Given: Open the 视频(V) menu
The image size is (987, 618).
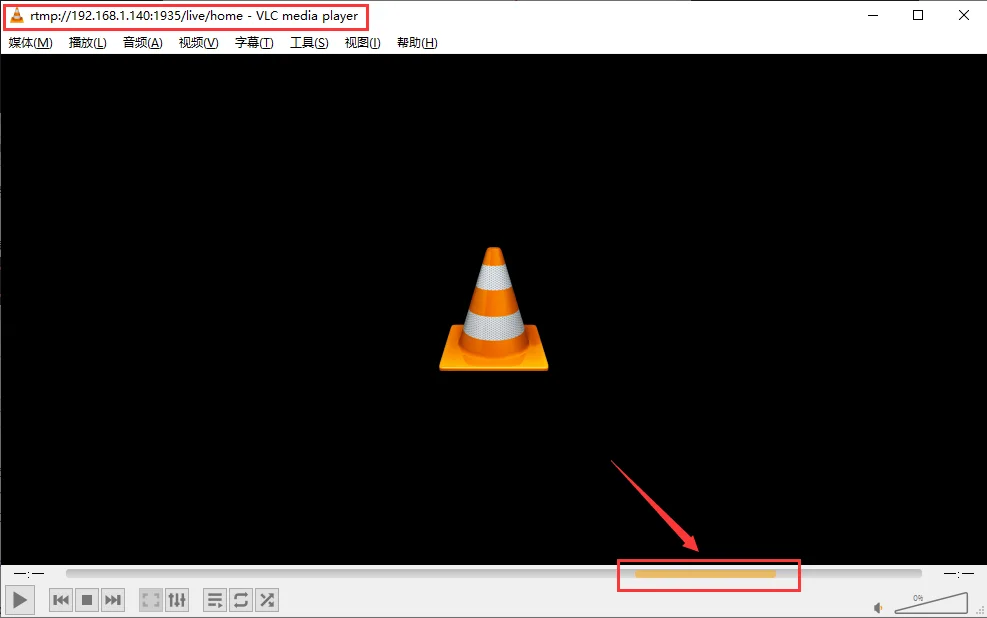Looking at the screenshot, I should click(x=198, y=43).
